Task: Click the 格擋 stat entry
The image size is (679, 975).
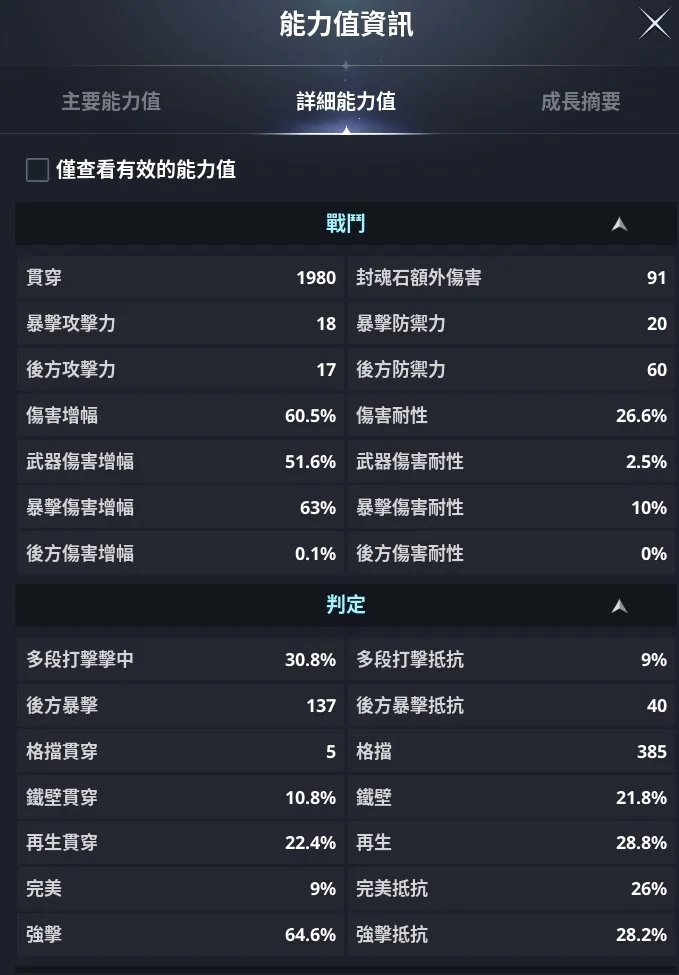Action: point(511,752)
